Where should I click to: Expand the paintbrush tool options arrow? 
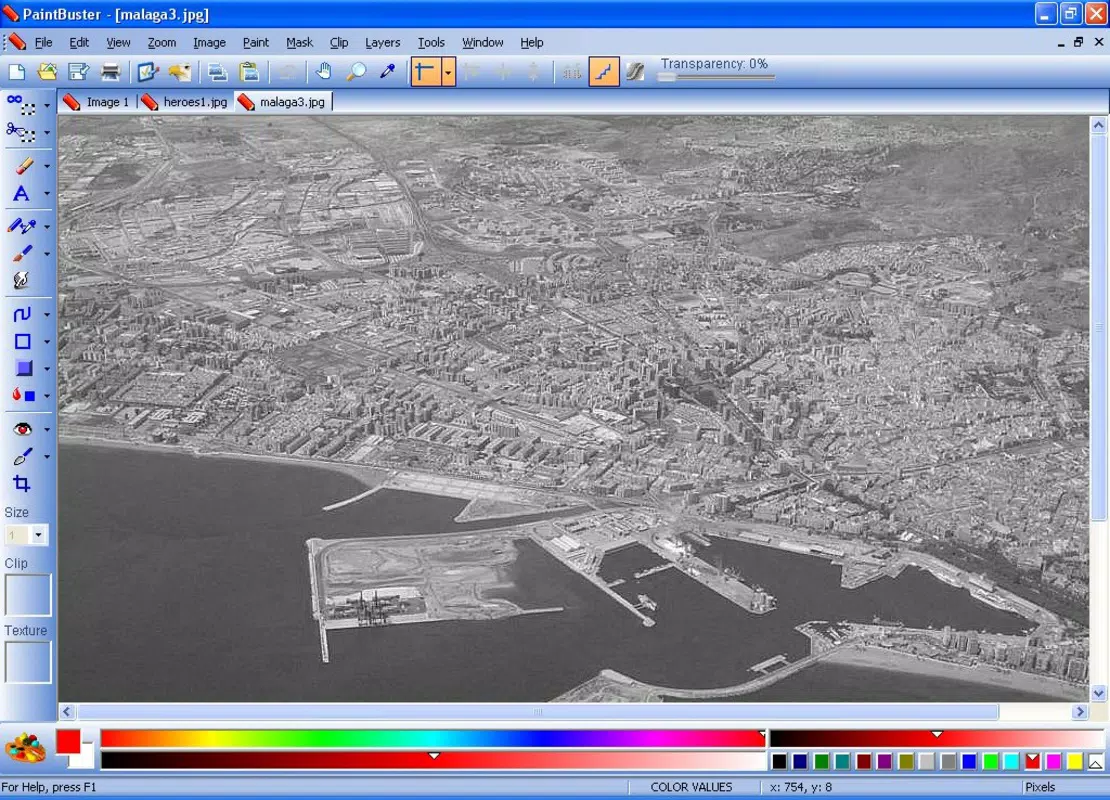[47, 253]
